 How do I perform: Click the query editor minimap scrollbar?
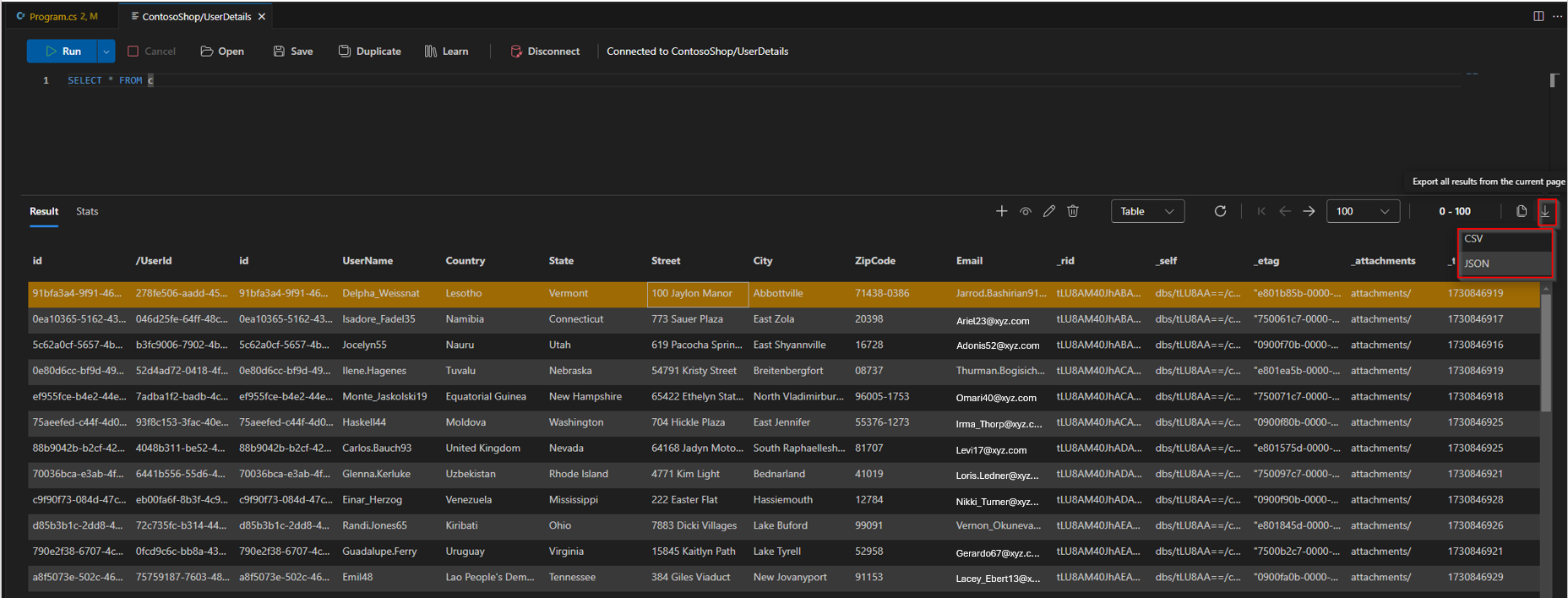tap(1554, 80)
